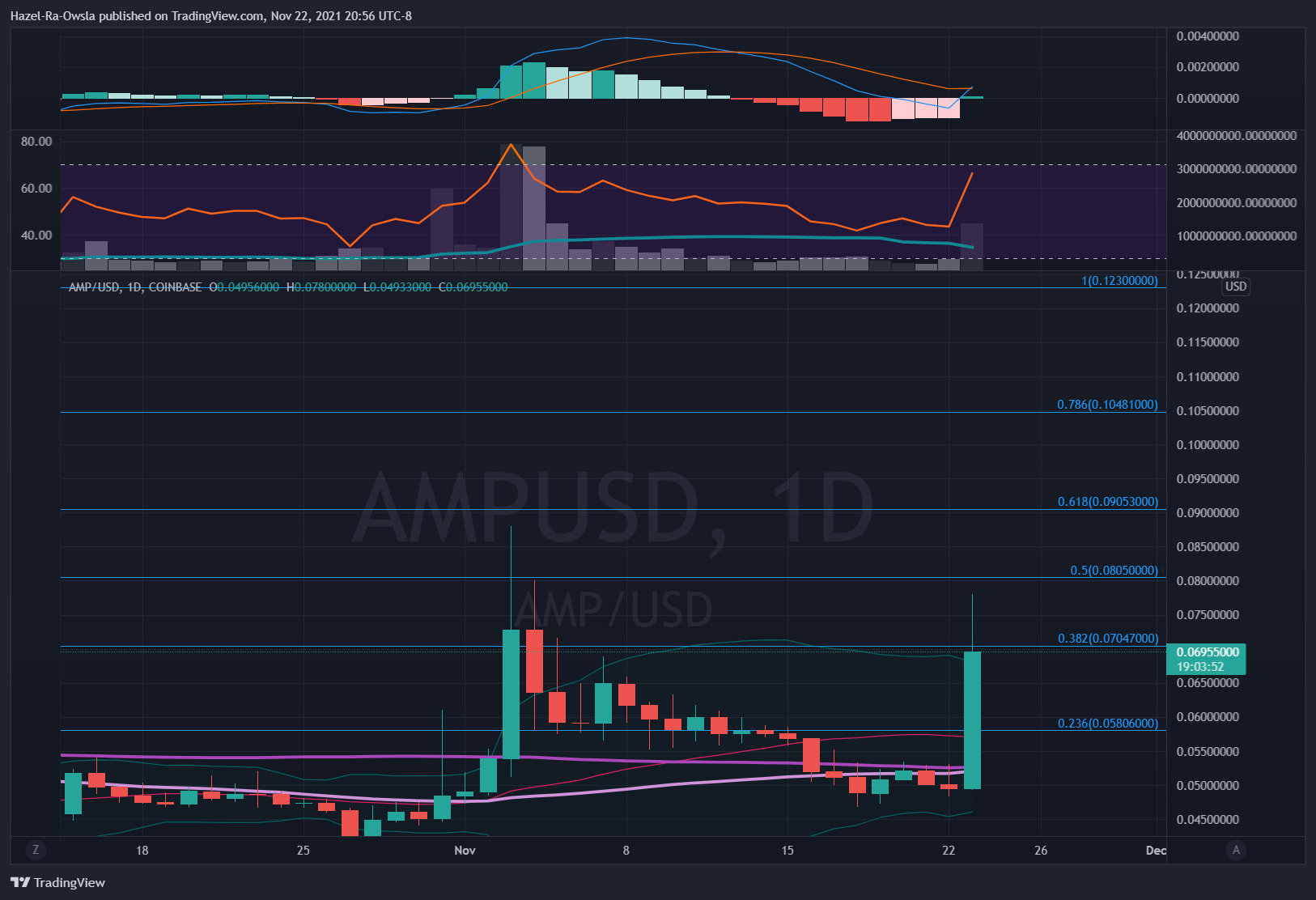Click the Dec date label on time axis
This screenshot has height=900, width=1316.
click(x=1156, y=850)
